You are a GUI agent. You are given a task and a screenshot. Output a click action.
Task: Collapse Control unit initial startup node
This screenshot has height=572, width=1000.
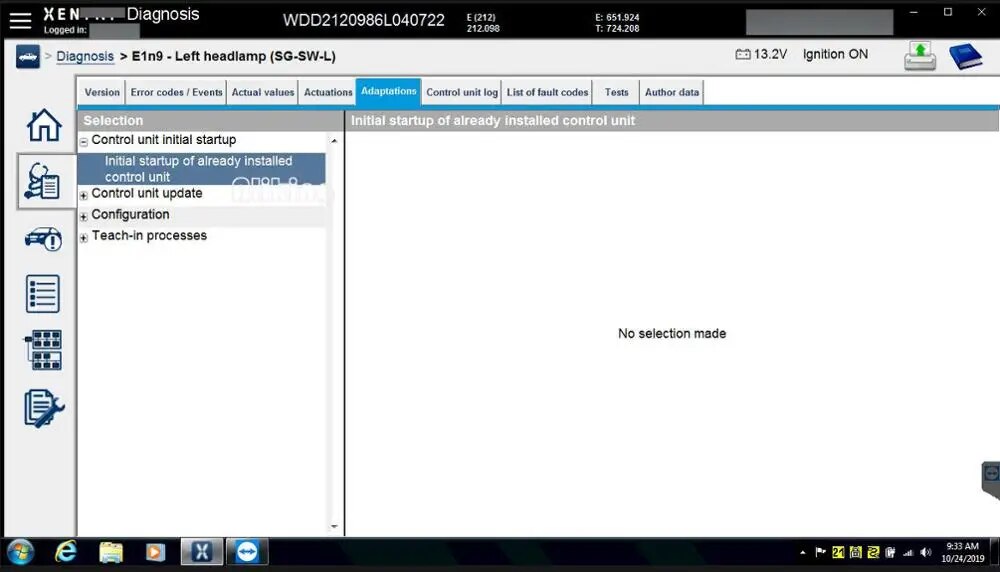[84, 142]
